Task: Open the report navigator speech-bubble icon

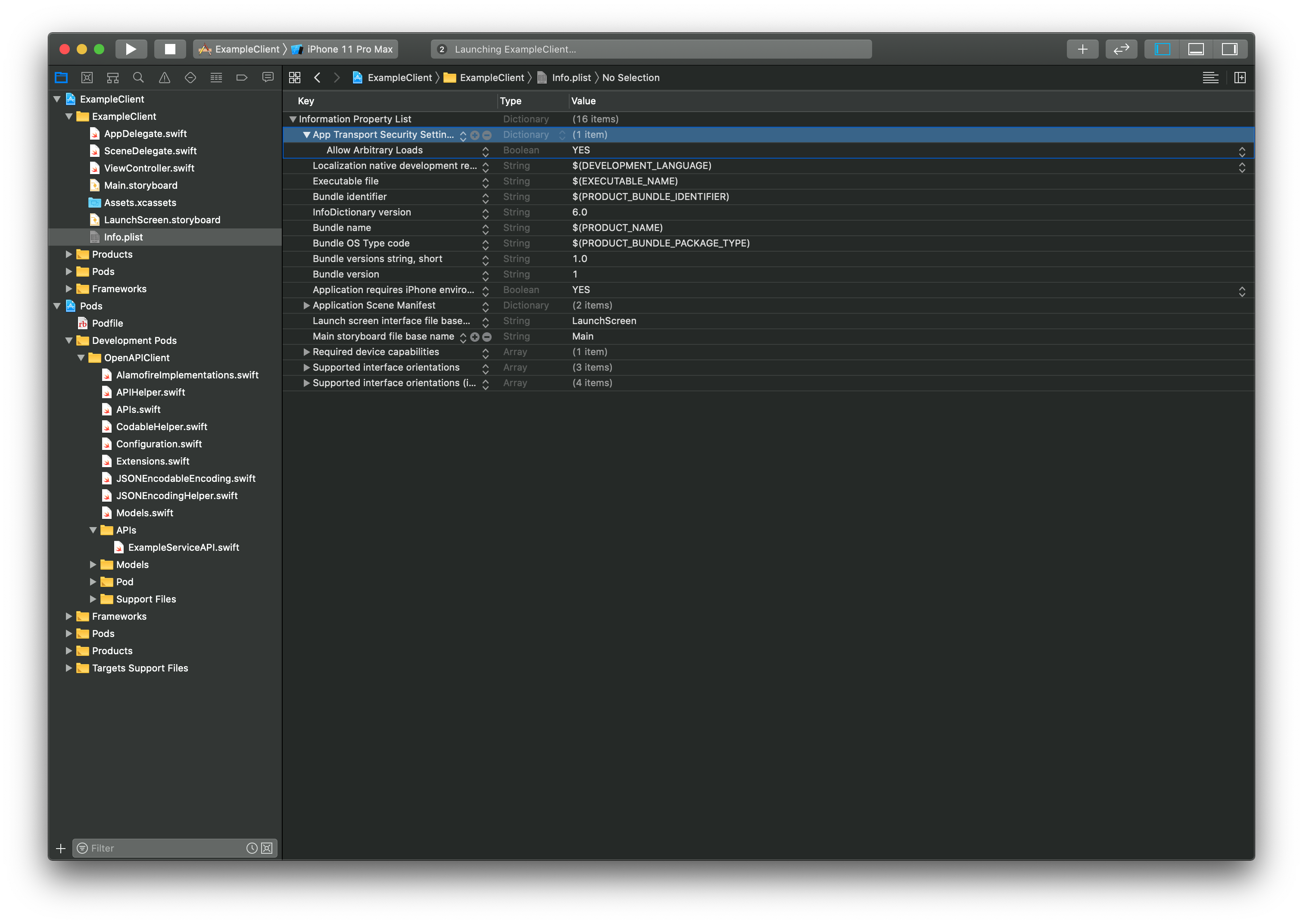Action: [x=268, y=78]
